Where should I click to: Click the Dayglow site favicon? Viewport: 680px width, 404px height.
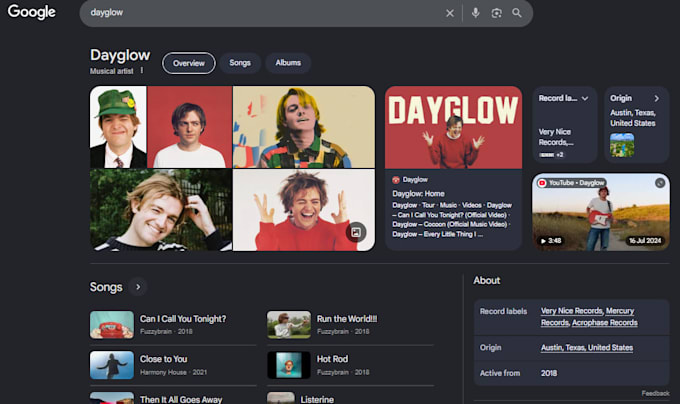coord(396,180)
